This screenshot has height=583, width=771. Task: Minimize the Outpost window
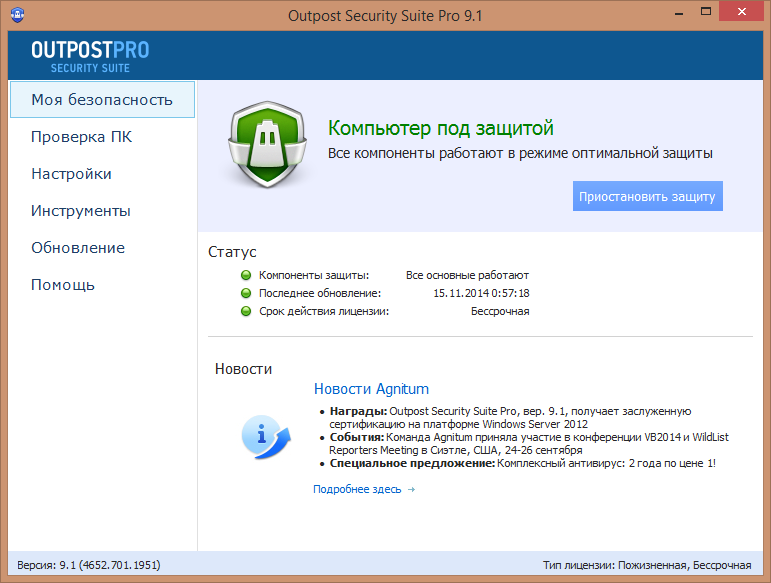tap(679, 13)
